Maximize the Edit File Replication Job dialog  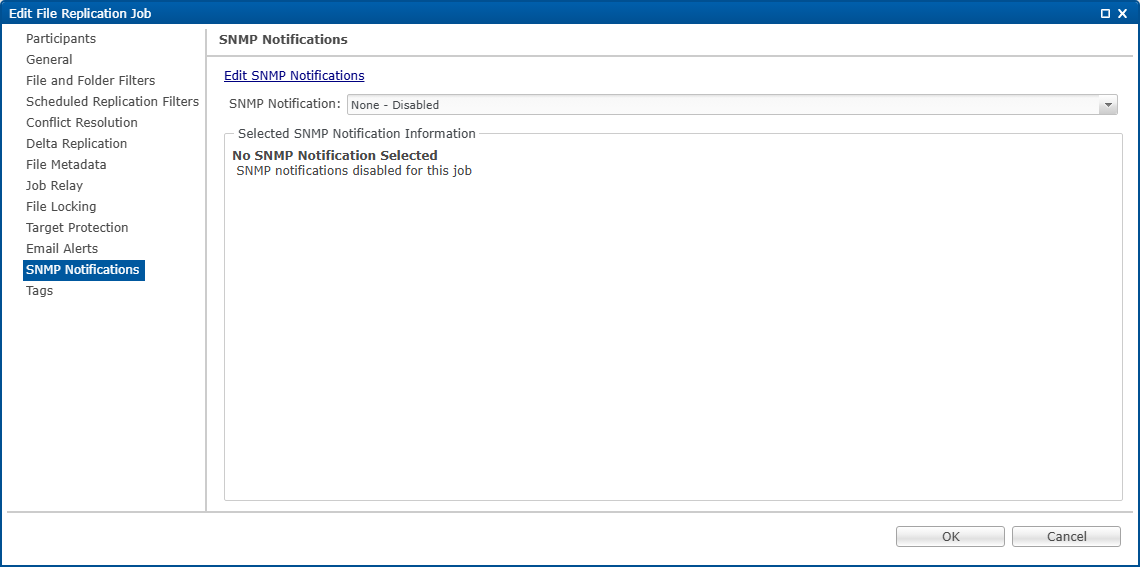[x=1105, y=13]
